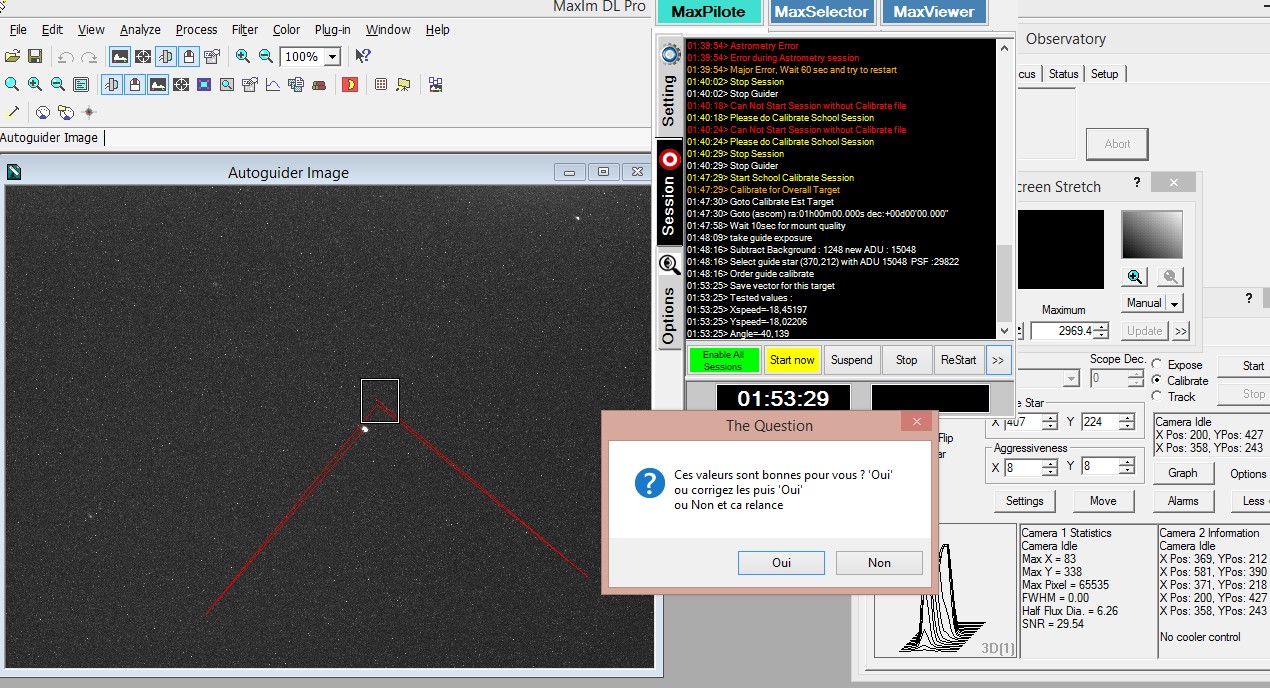Screen dimensions: 1270x688
Task: Click the image tree hierarchy icon
Action: (435, 85)
